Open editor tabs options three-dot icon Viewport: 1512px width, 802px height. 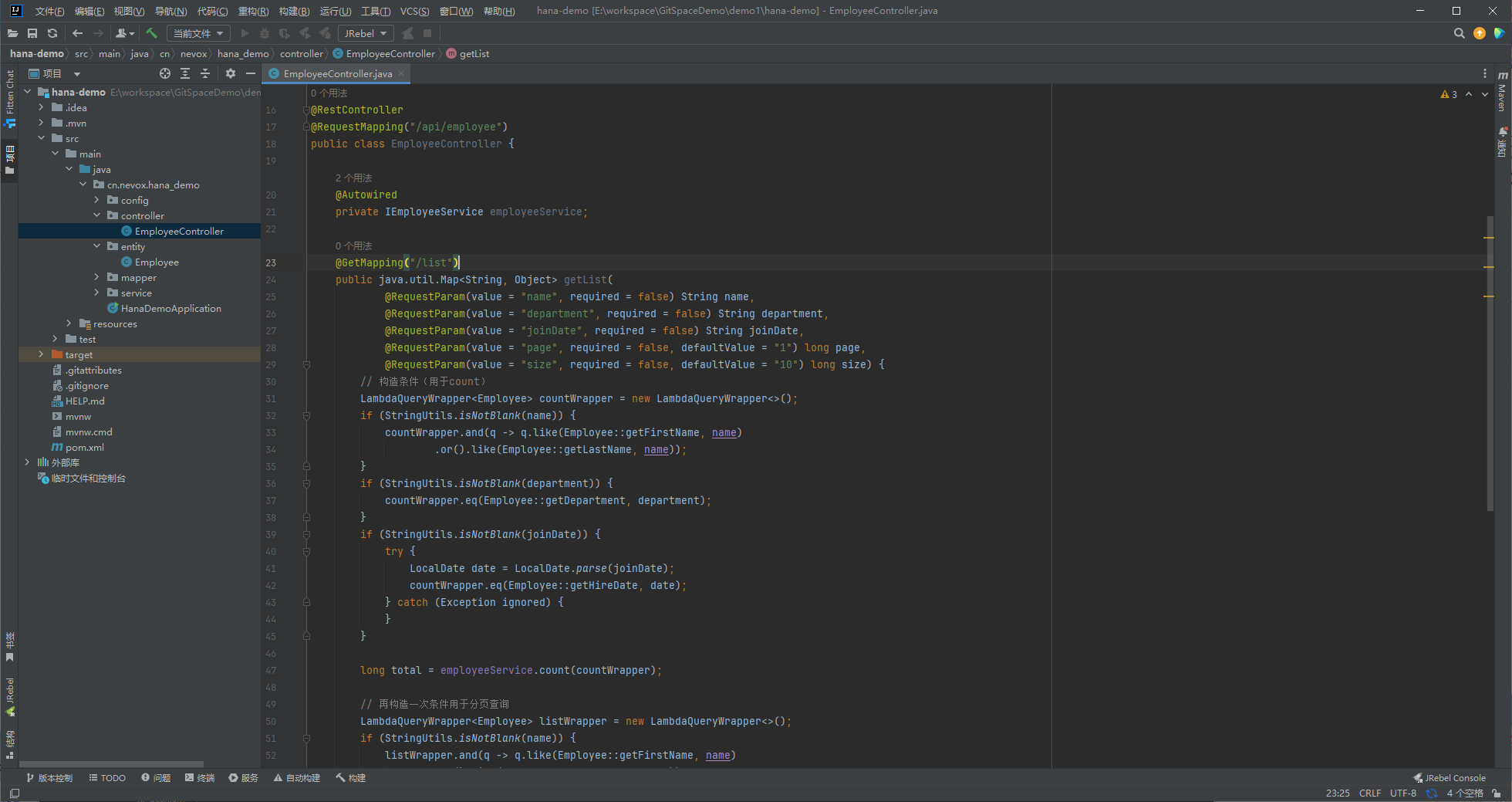pos(1485,73)
